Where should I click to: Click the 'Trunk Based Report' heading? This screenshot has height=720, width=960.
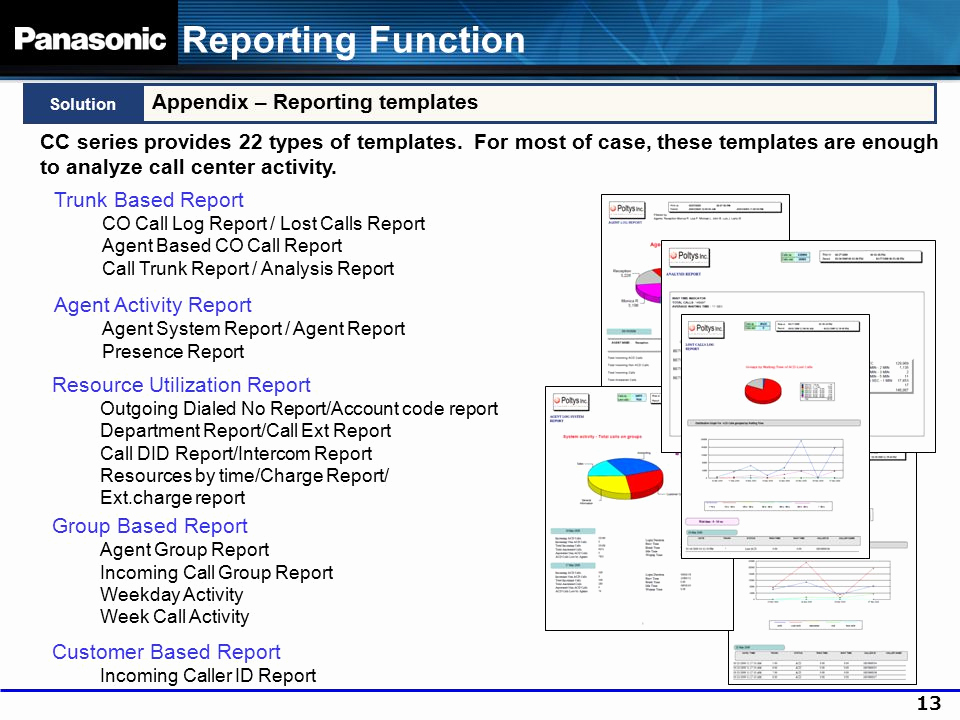(x=149, y=200)
